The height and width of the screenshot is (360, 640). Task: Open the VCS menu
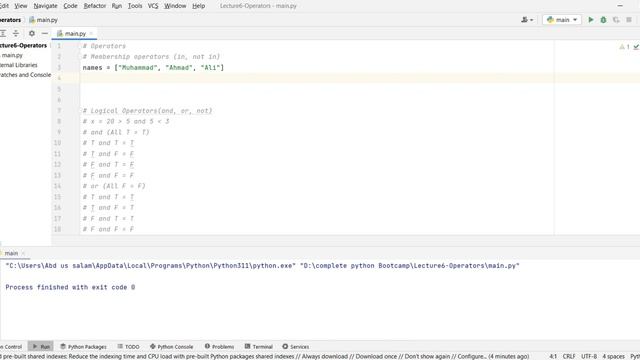pyautogui.click(x=153, y=6)
